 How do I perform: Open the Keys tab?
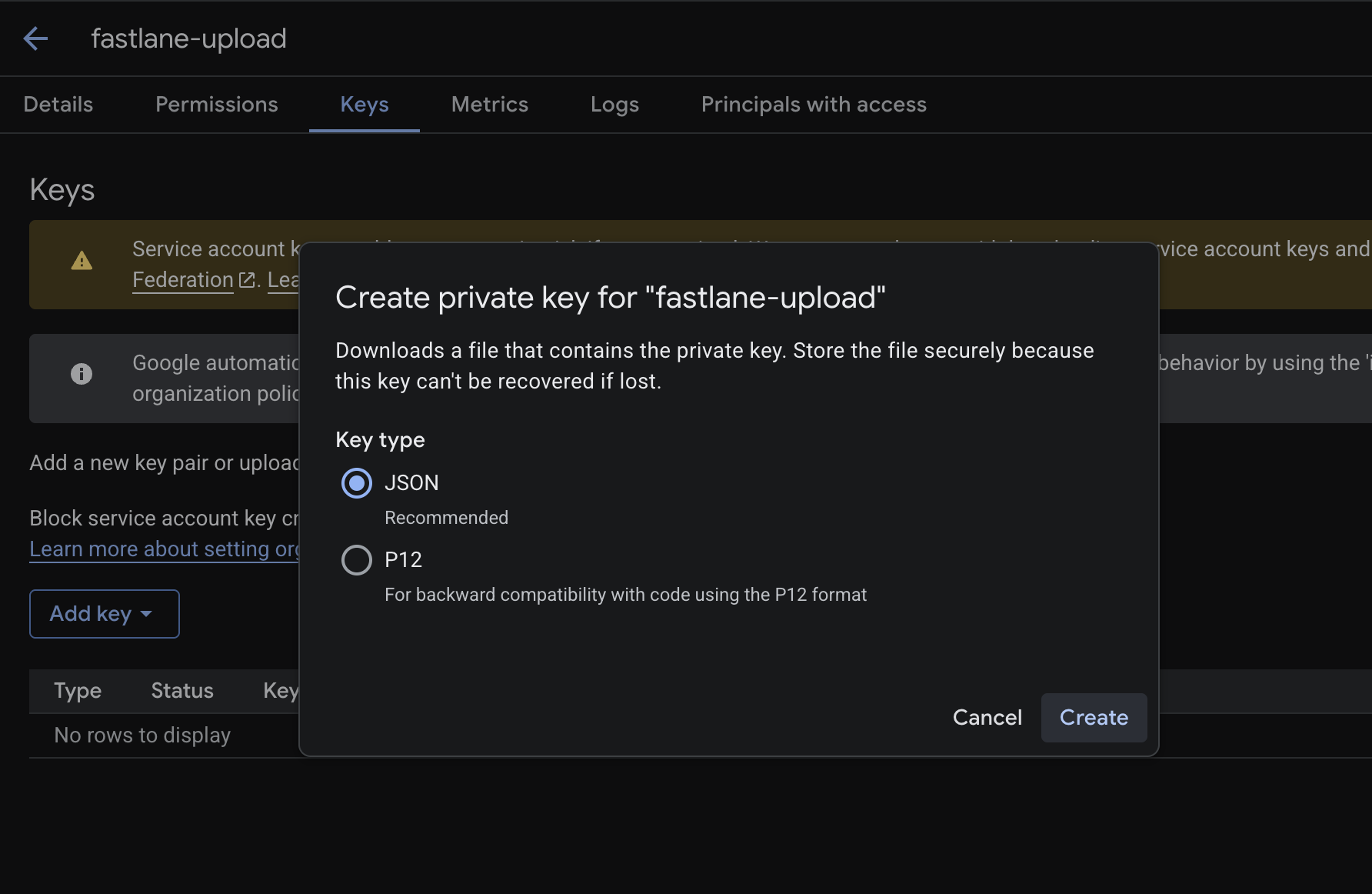365,105
